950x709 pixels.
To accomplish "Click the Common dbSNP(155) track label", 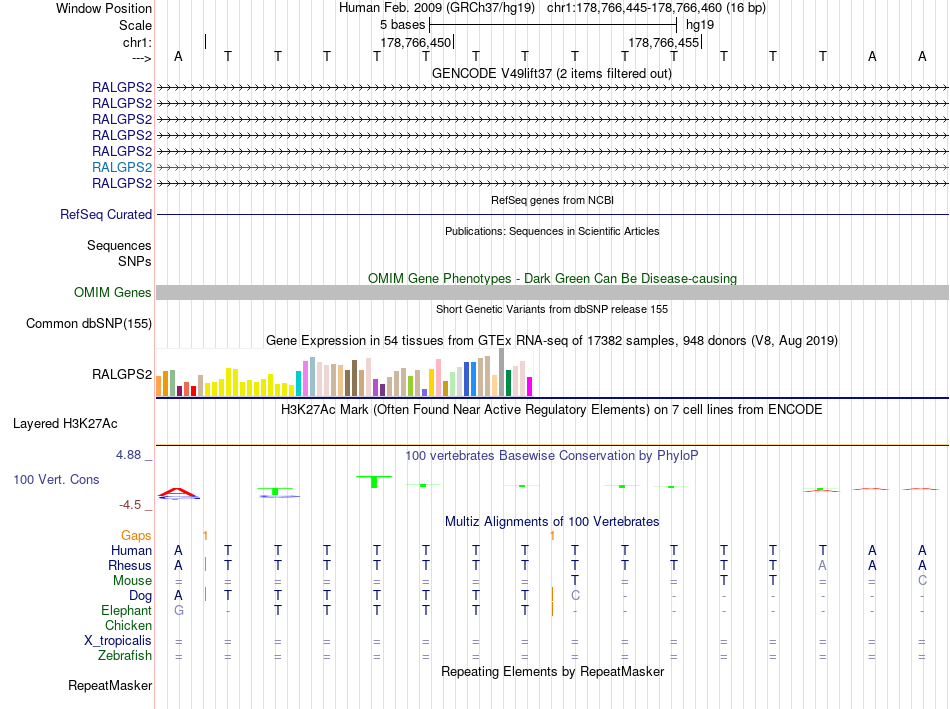I will tap(88, 324).
